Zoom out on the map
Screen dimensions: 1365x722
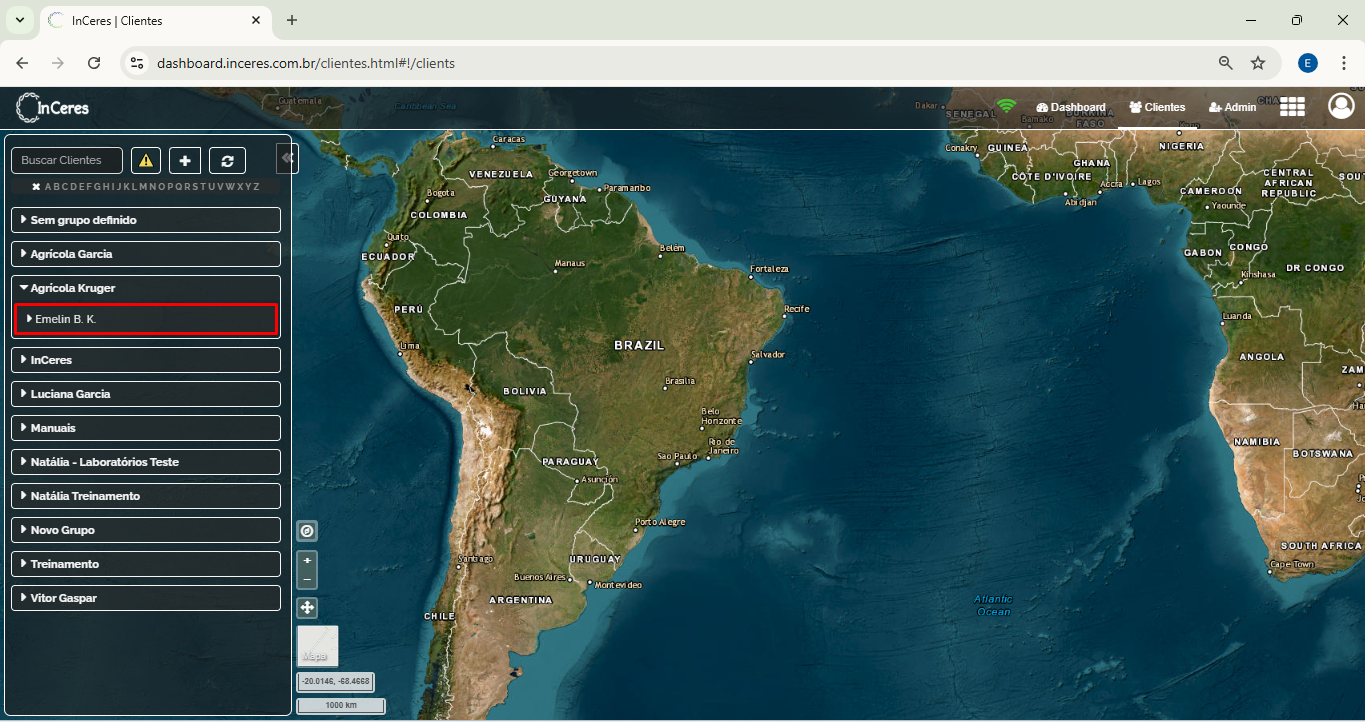click(x=307, y=579)
